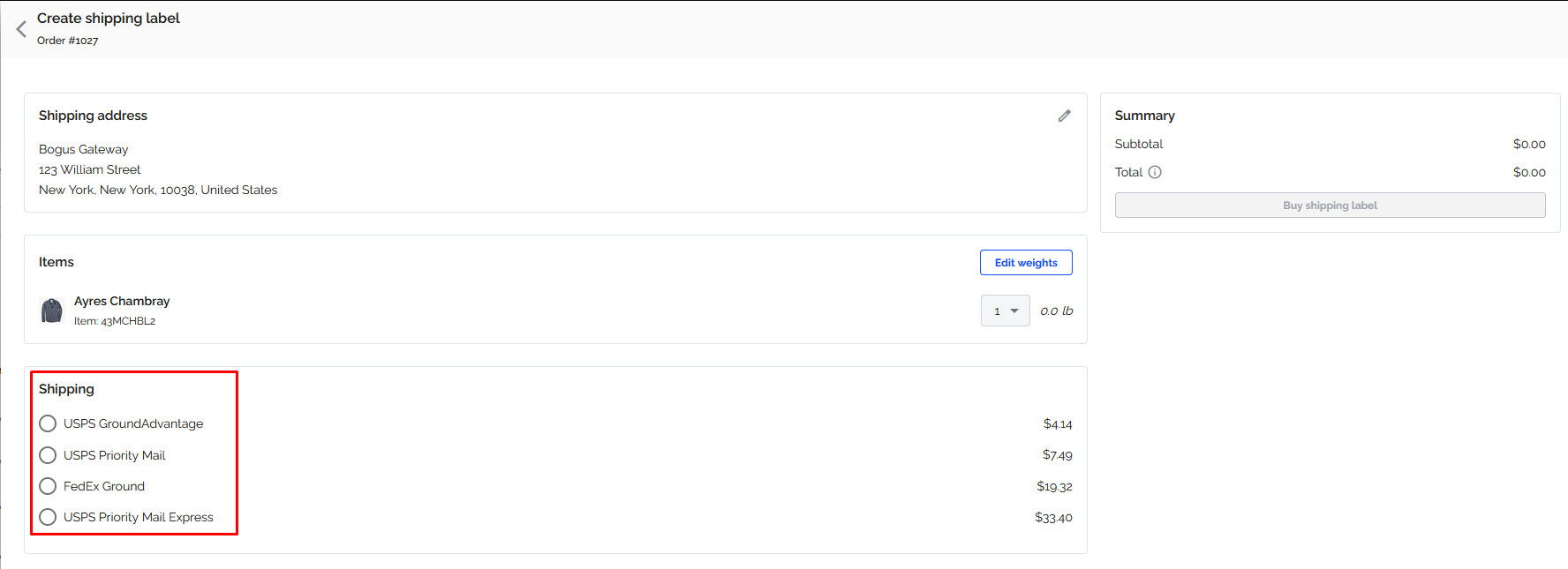Image resolution: width=1568 pixels, height=569 pixels.
Task: Click the Order #1027 subtitle
Action: (x=68, y=41)
